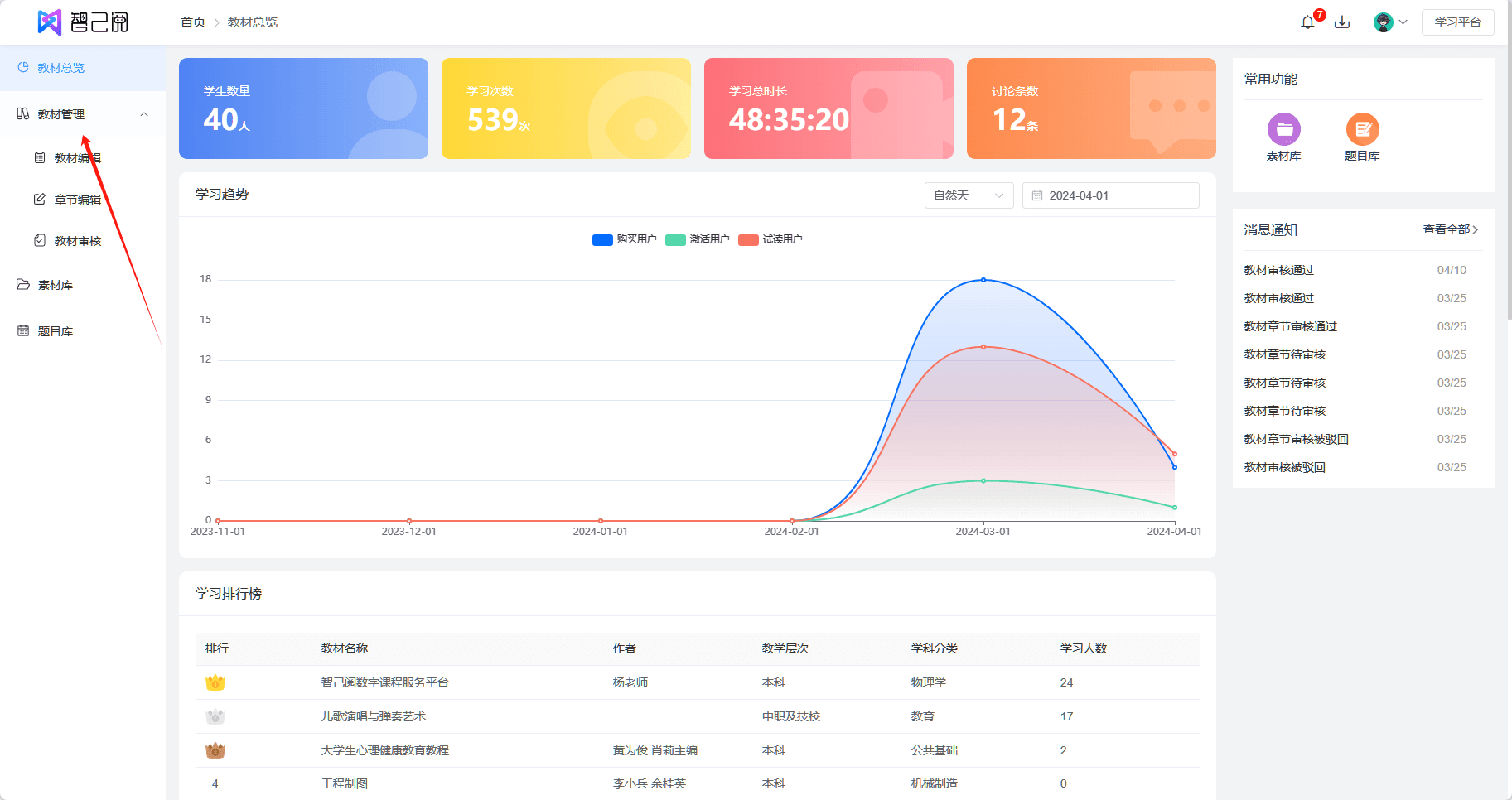Click 大学生心理健康教育教程 in ranking
The width and height of the screenshot is (1512, 800).
coord(385,750)
